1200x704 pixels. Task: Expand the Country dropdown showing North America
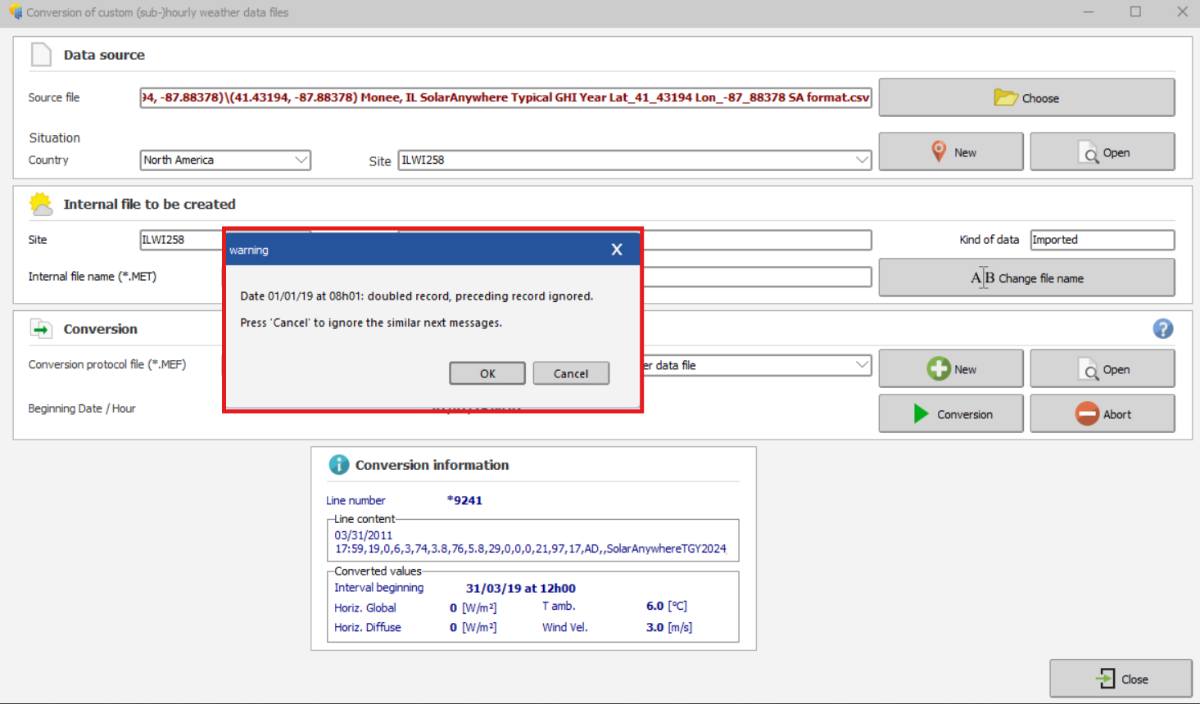[x=301, y=160]
